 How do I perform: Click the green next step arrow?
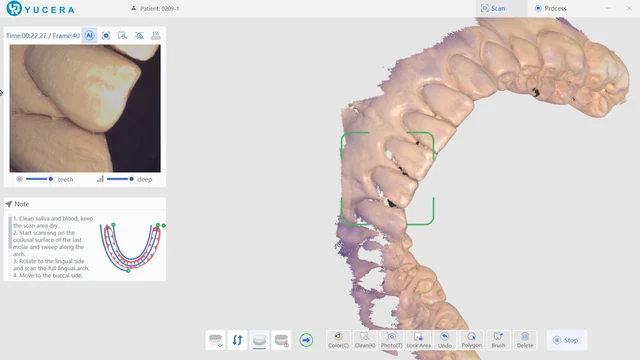[306, 340]
